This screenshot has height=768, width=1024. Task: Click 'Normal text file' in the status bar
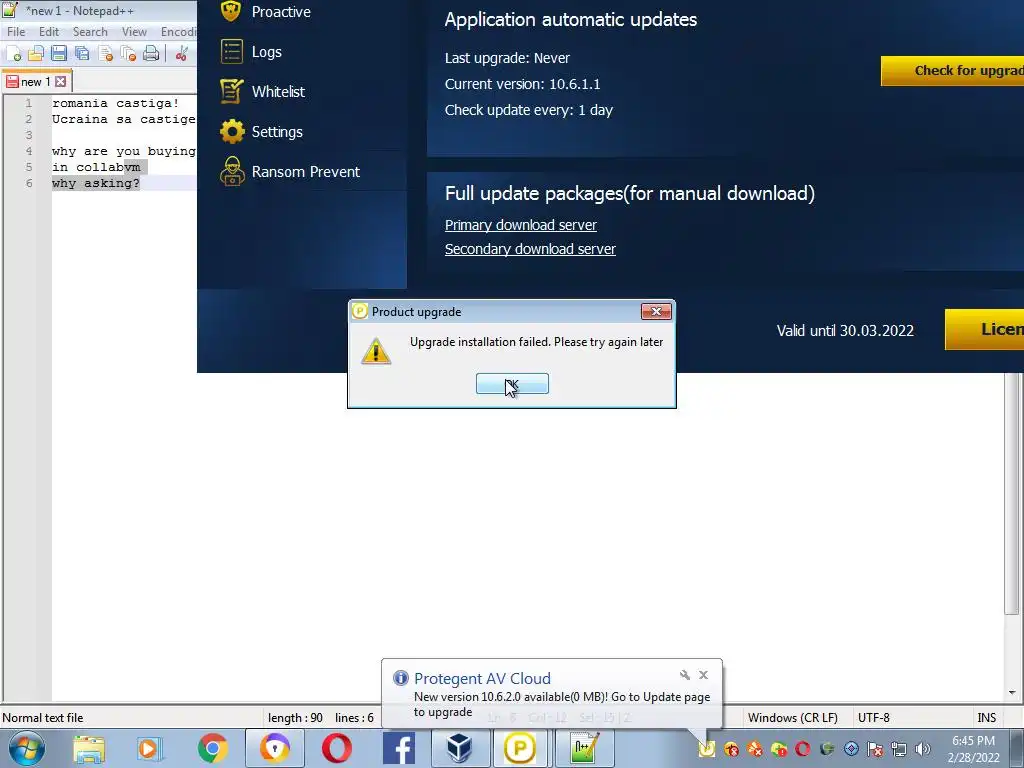43,718
